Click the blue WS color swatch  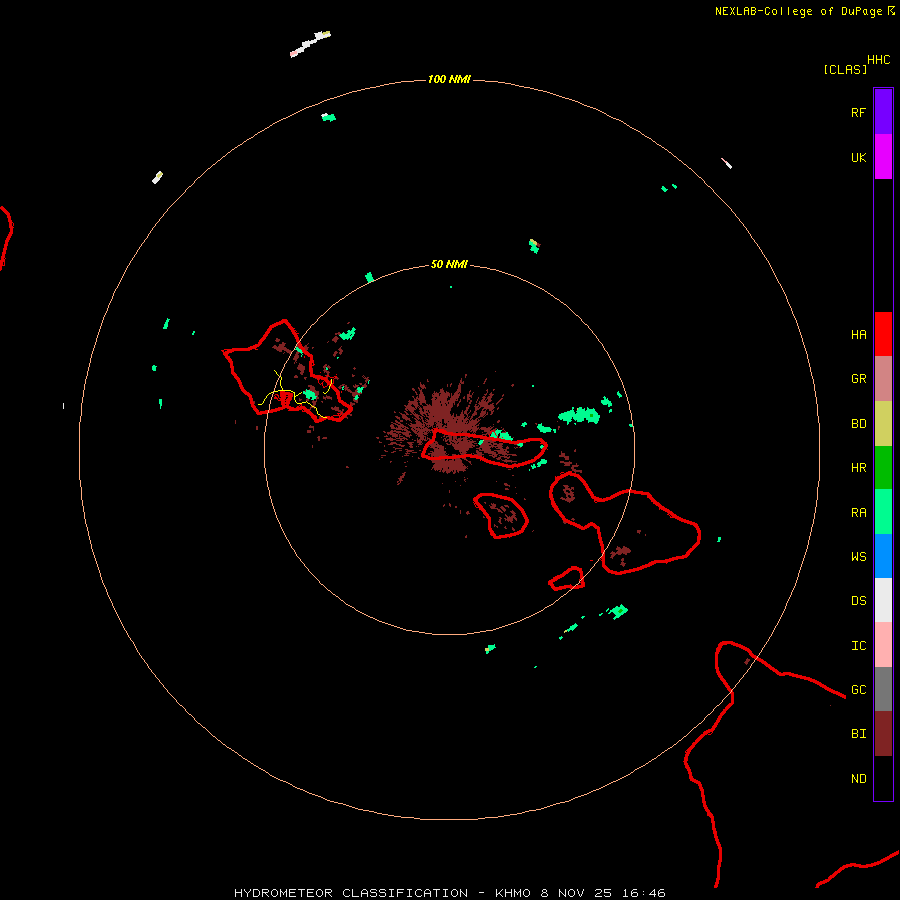pyautogui.click(x=883, y=556)
